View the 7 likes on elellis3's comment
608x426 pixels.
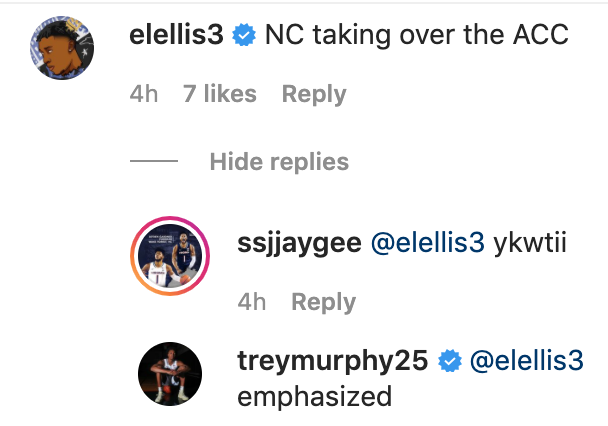[220, 94]
